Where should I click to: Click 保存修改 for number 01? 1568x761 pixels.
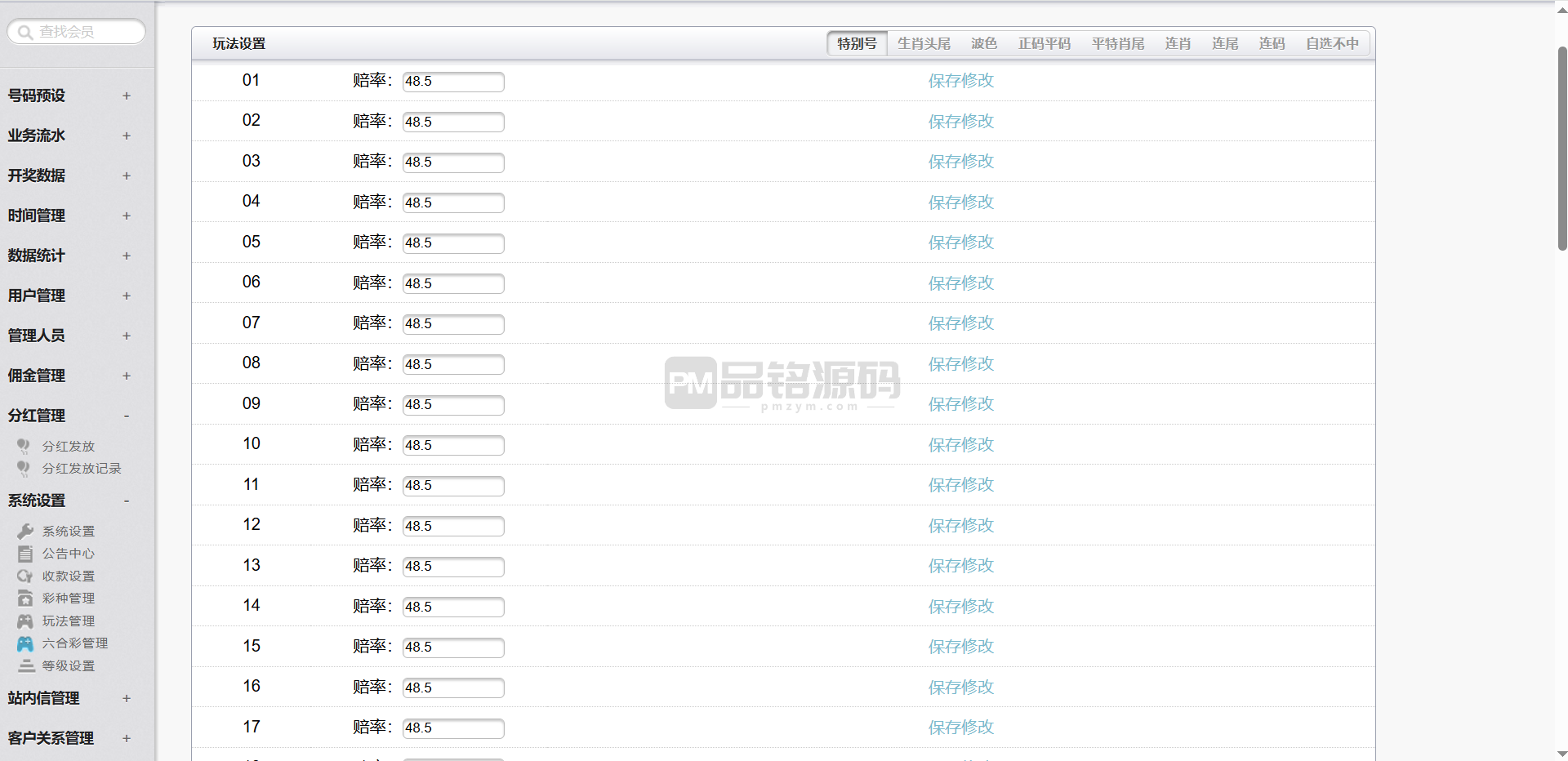coord(961,81)
